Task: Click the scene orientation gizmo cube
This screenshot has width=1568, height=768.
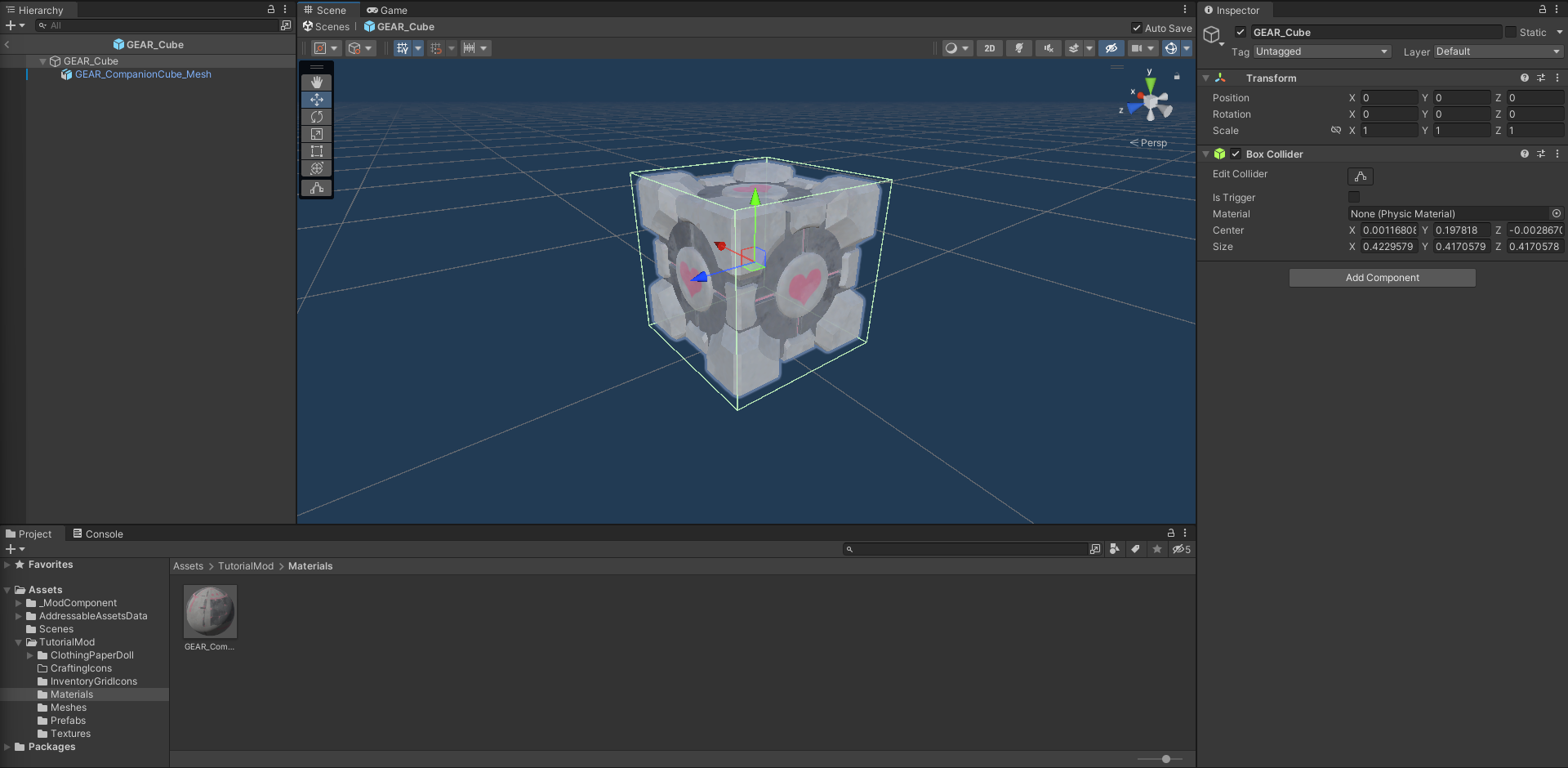Action: pos(1151,104)
